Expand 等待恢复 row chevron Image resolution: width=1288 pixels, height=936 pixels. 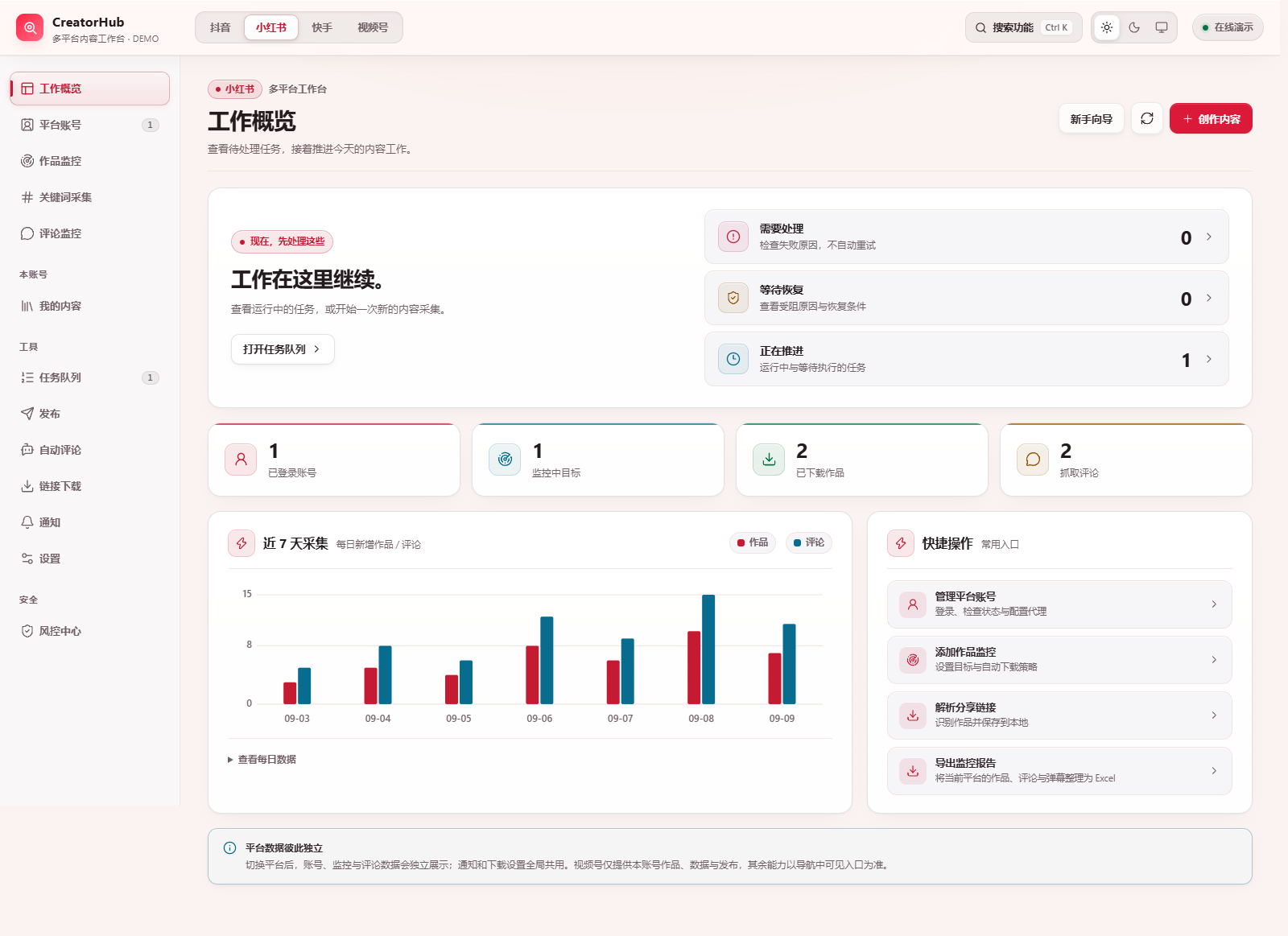pos(1208,298)
